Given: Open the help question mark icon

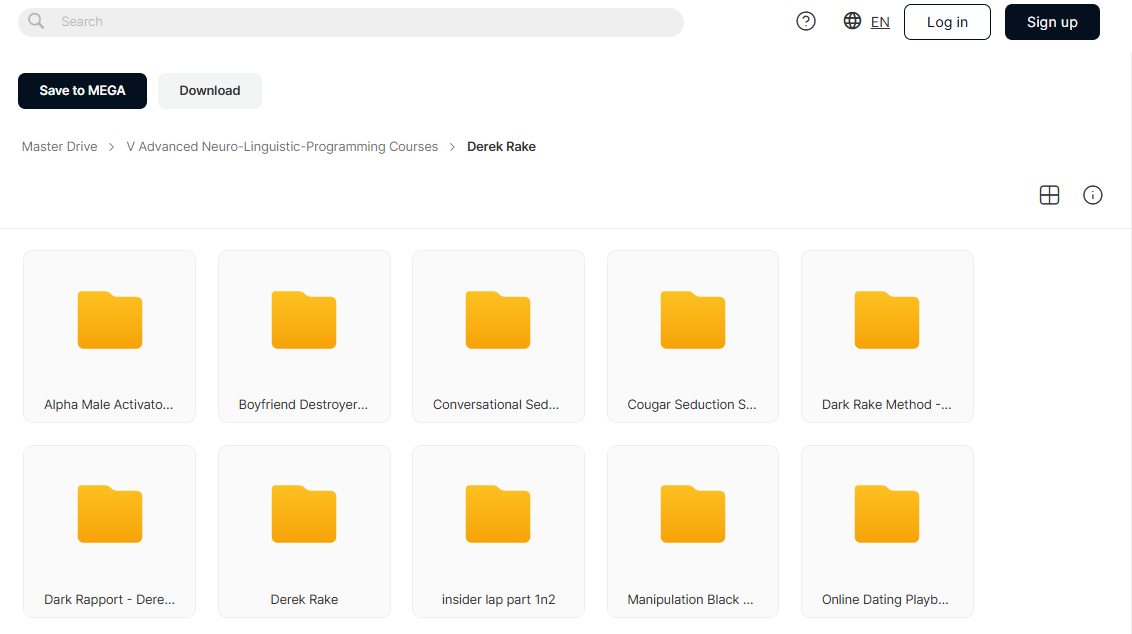Looking at the screenshot, I should (x=806, y=22).
